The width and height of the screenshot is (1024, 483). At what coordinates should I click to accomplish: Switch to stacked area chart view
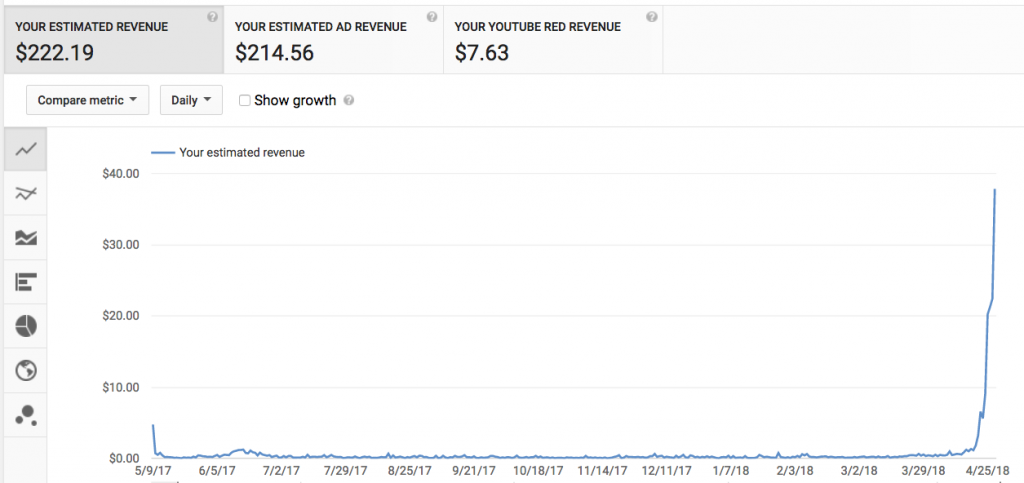[26, 238]
